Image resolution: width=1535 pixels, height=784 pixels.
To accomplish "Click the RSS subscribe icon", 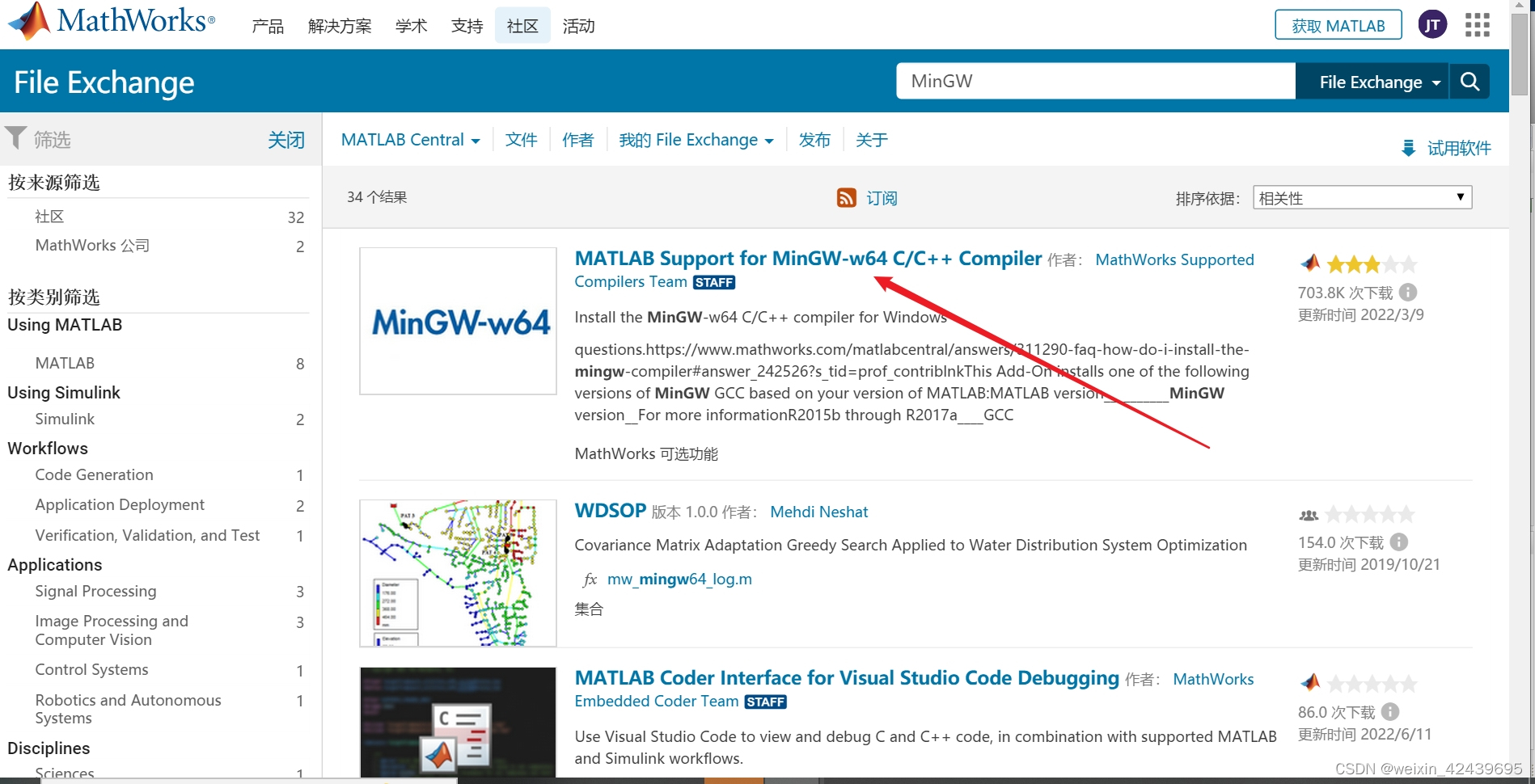I will (846, 198).
